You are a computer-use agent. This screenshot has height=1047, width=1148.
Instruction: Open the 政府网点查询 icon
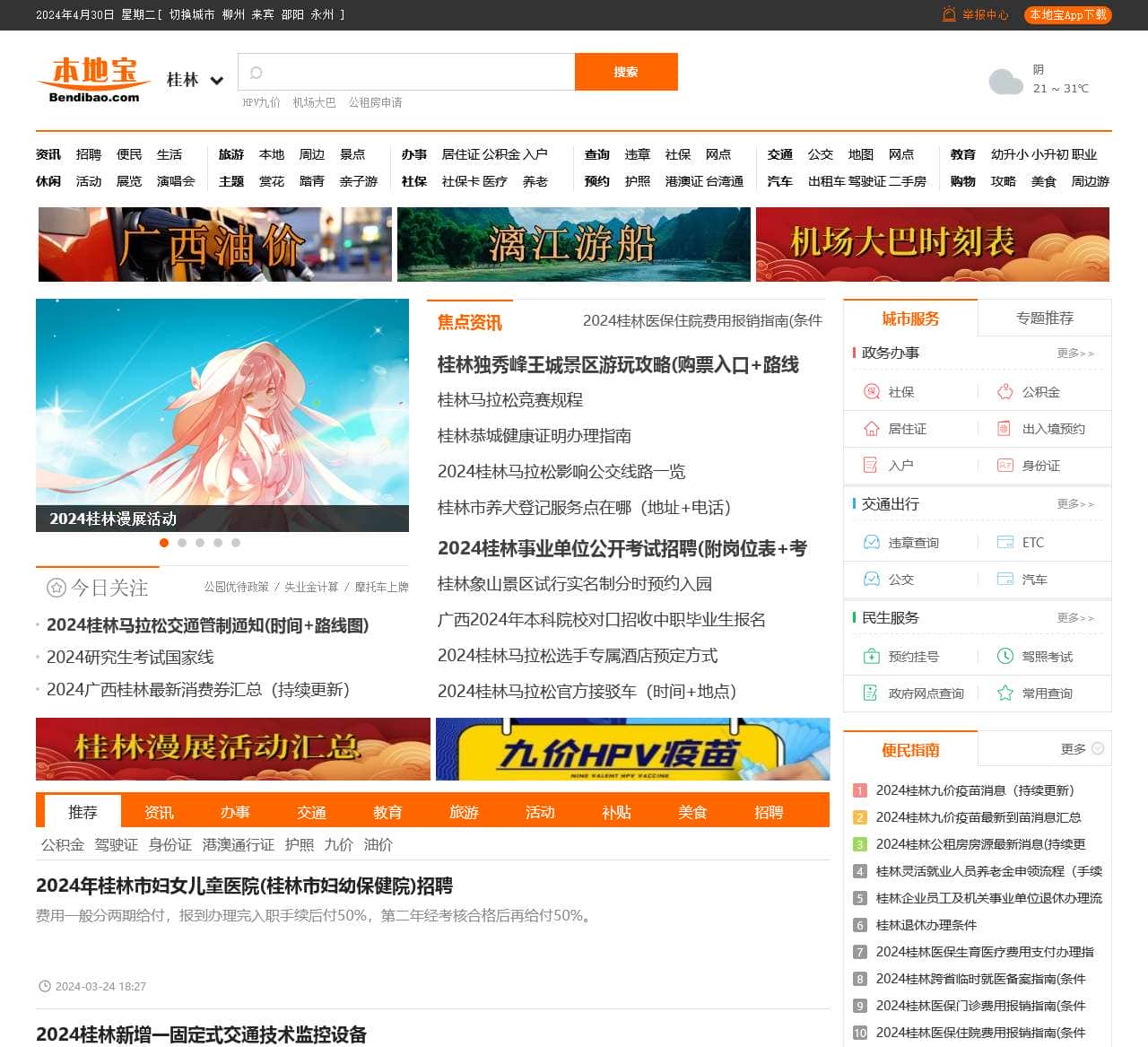coord(871,694)
